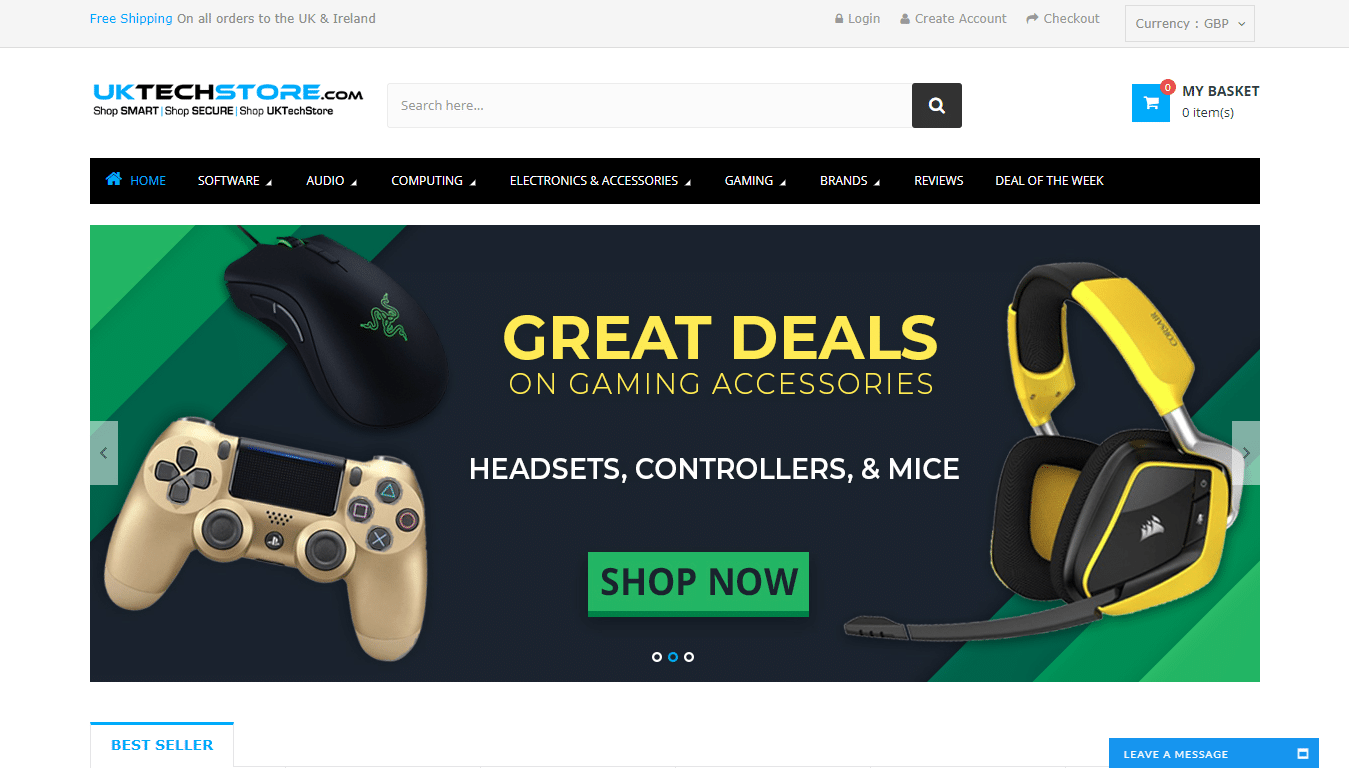Screen dimensions: 1349x768
Task: Expand the Electronics & Accessories menu
Action: pyautogui.click(x=600, y=181)
